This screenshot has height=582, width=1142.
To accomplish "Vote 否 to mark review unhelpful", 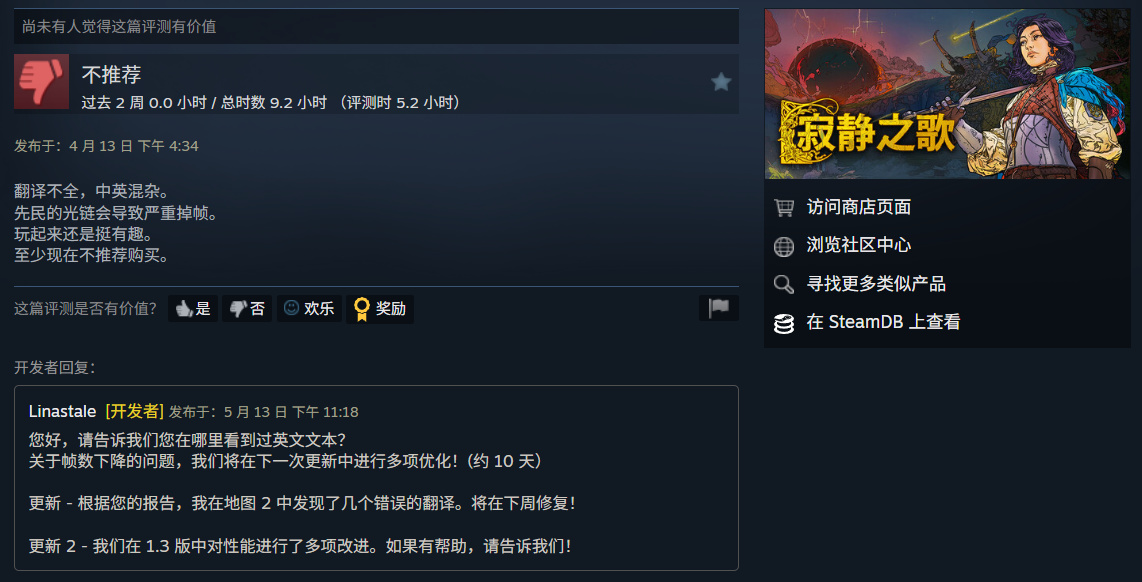I will [x=247, y=309].
